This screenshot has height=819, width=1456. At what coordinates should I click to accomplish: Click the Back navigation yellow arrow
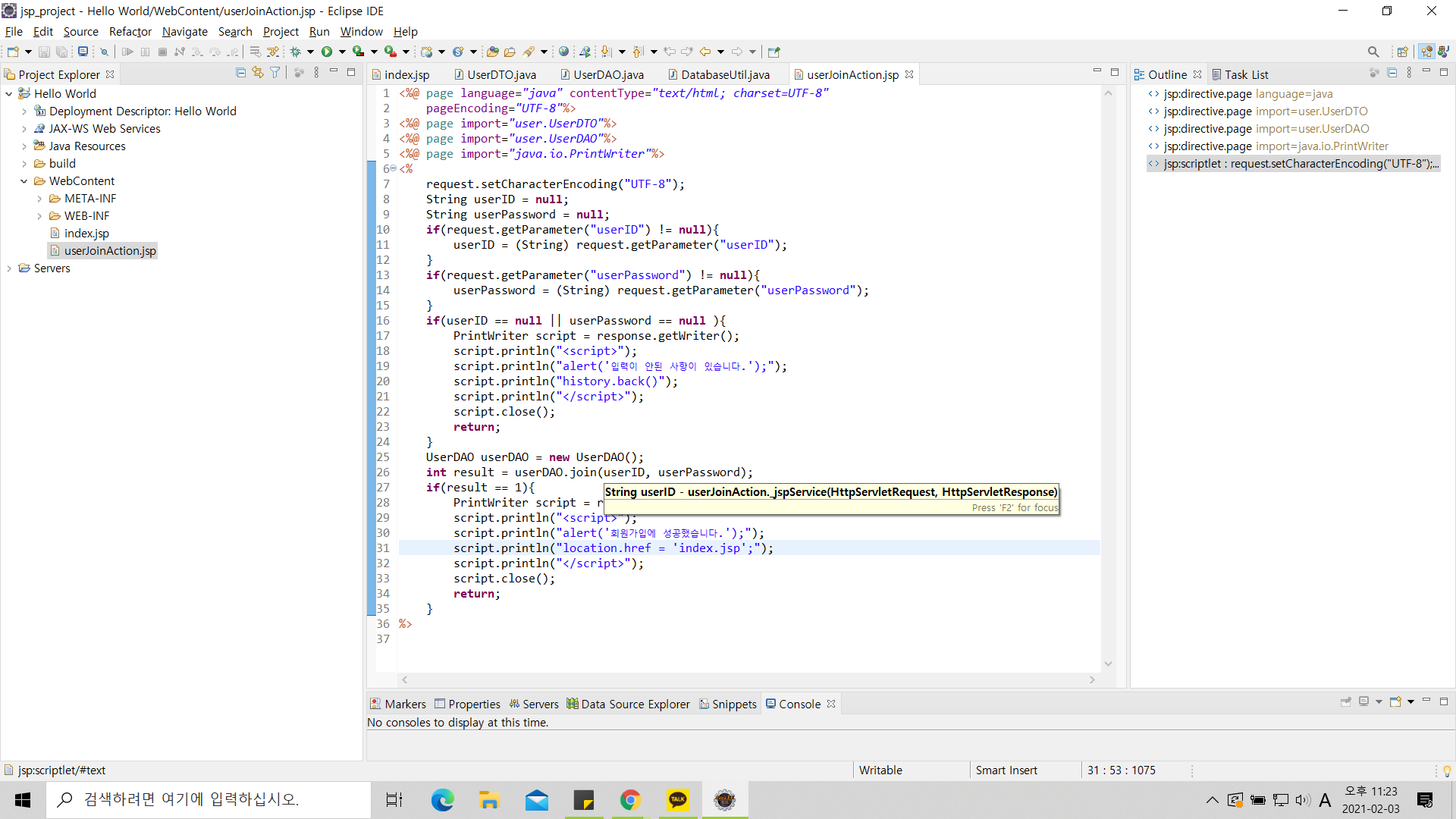[x=705, y=52]
